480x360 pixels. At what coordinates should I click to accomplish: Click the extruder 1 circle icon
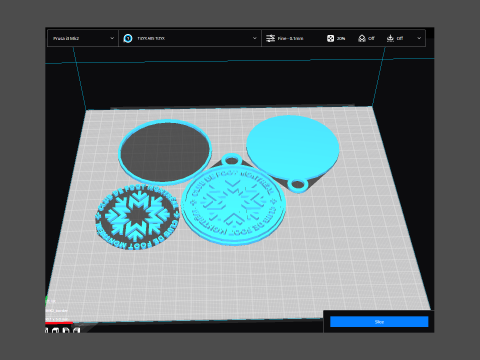128,38
